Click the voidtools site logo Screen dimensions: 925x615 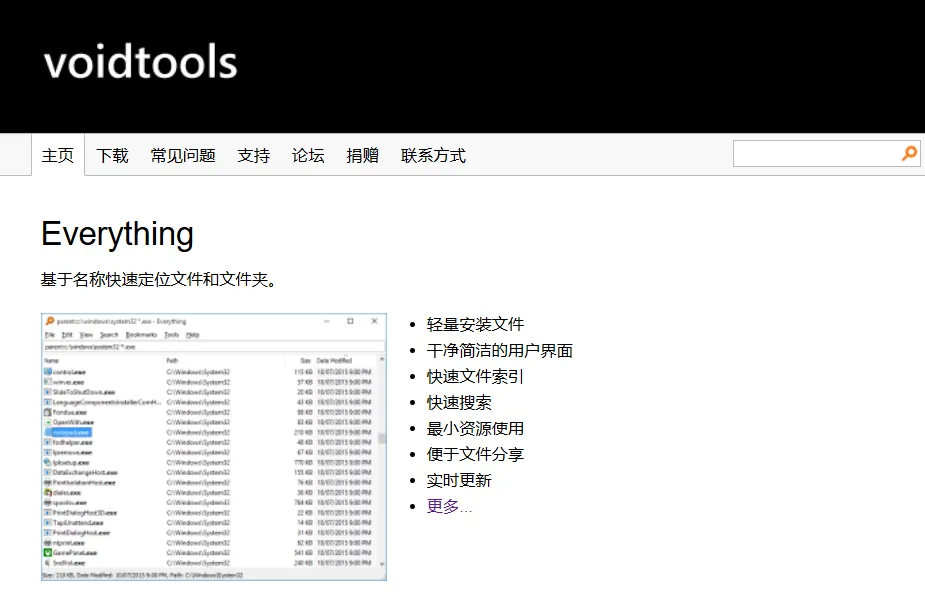140,61
